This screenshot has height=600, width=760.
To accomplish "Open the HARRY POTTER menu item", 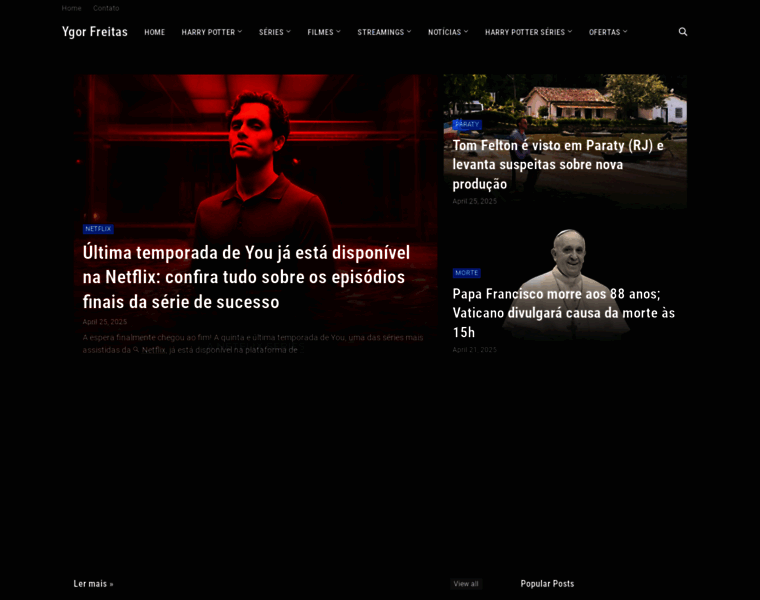I will pyautogui.click(x=208, y=32).
